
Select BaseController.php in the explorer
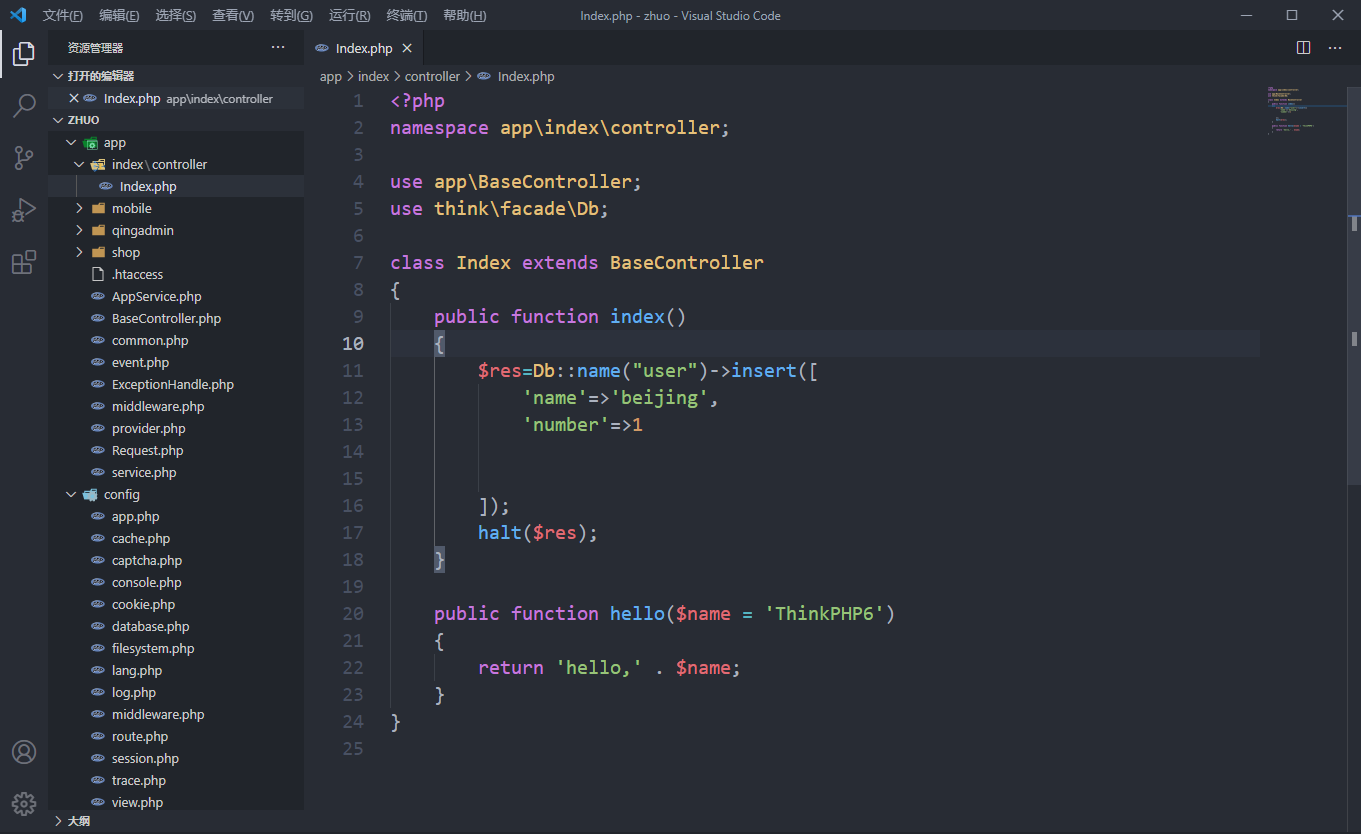pos(166,318)
